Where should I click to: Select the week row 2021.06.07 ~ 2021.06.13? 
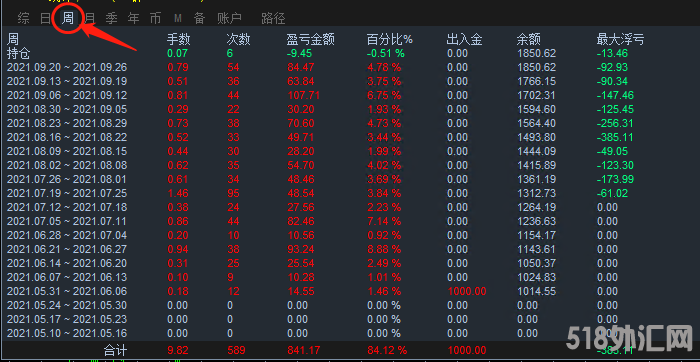[x=67, y=277]
